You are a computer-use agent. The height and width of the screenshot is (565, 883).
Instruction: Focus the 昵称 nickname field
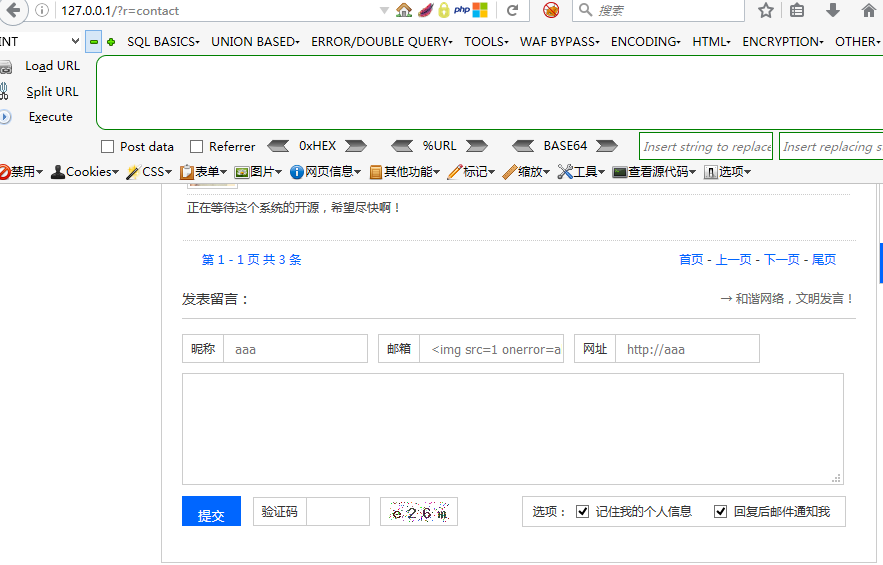pos(296,349)
